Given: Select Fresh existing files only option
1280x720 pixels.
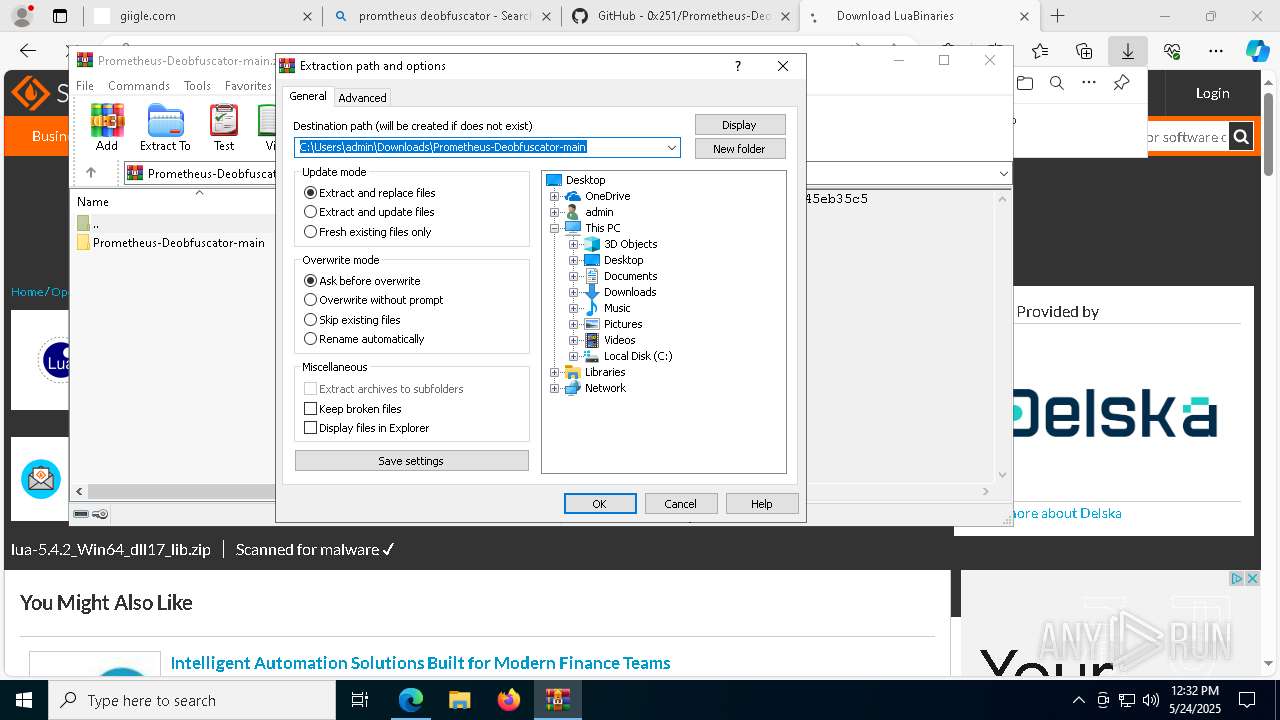Looking at the screenshot, I should pyautogui.click(x=368, y=232).
